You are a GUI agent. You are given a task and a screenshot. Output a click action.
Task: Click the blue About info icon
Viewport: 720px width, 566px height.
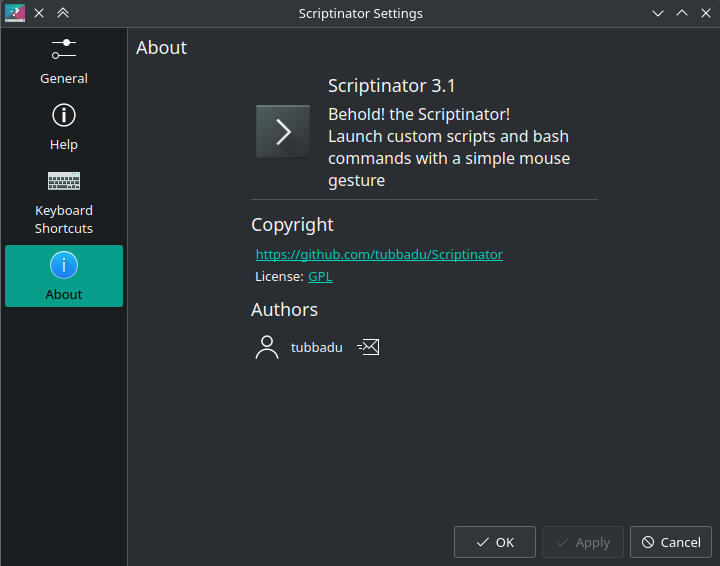tap(64, 265)
